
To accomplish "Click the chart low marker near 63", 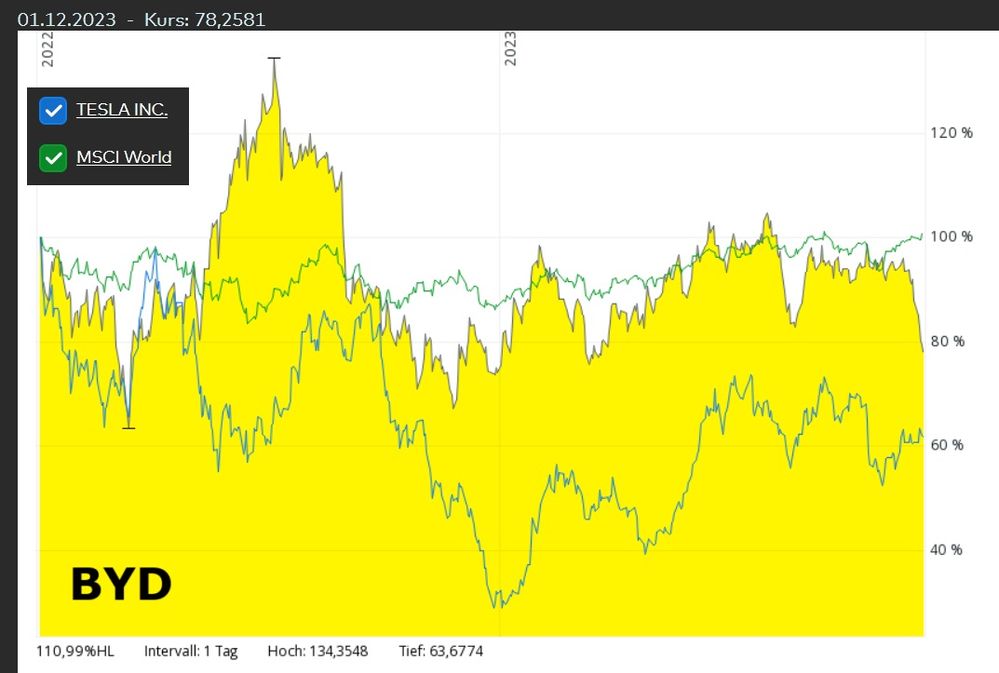I will (x=129, y=428).
